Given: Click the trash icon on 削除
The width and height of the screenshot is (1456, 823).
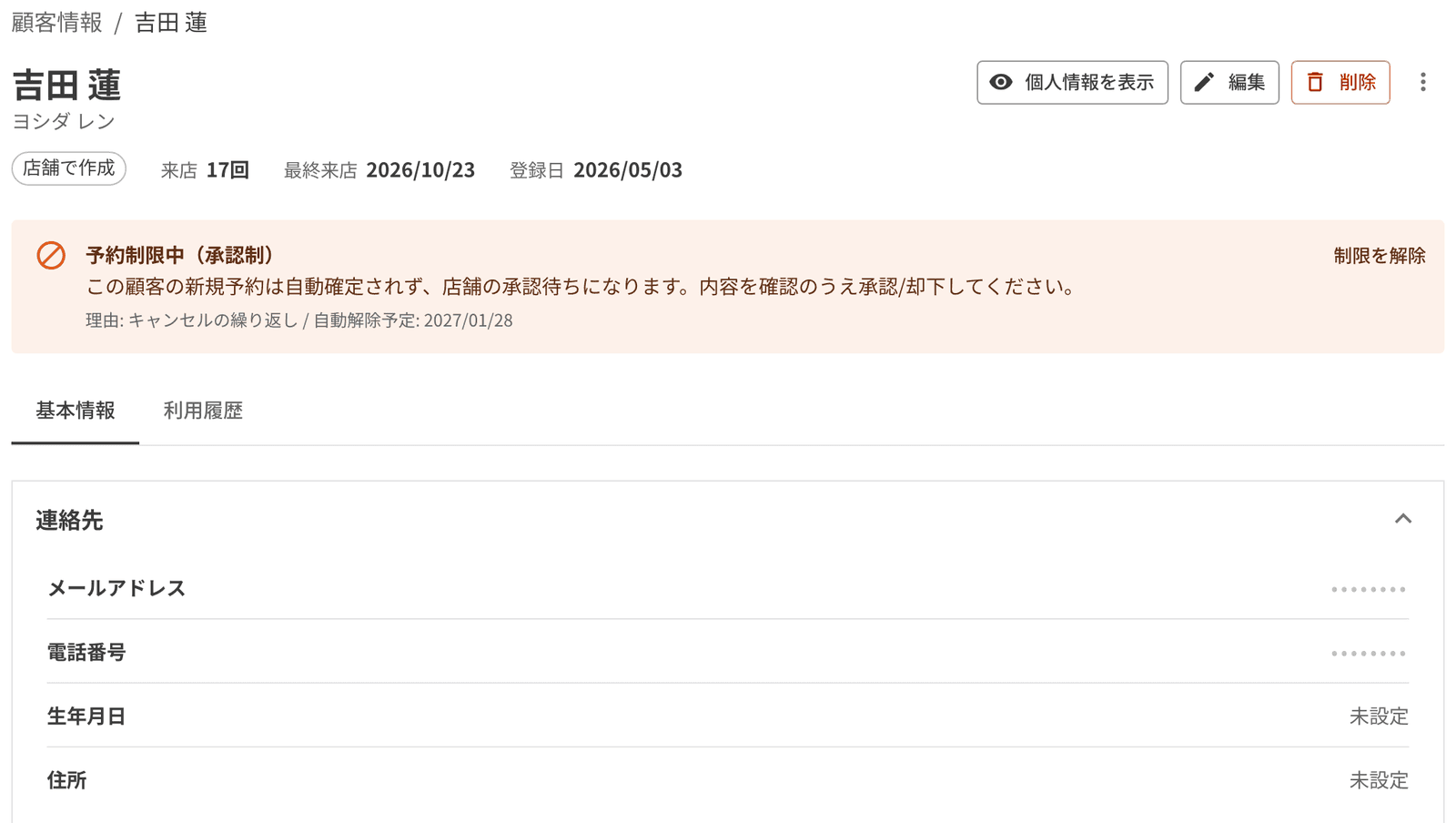Looking at the screenshot, I should pos(1315,82).
